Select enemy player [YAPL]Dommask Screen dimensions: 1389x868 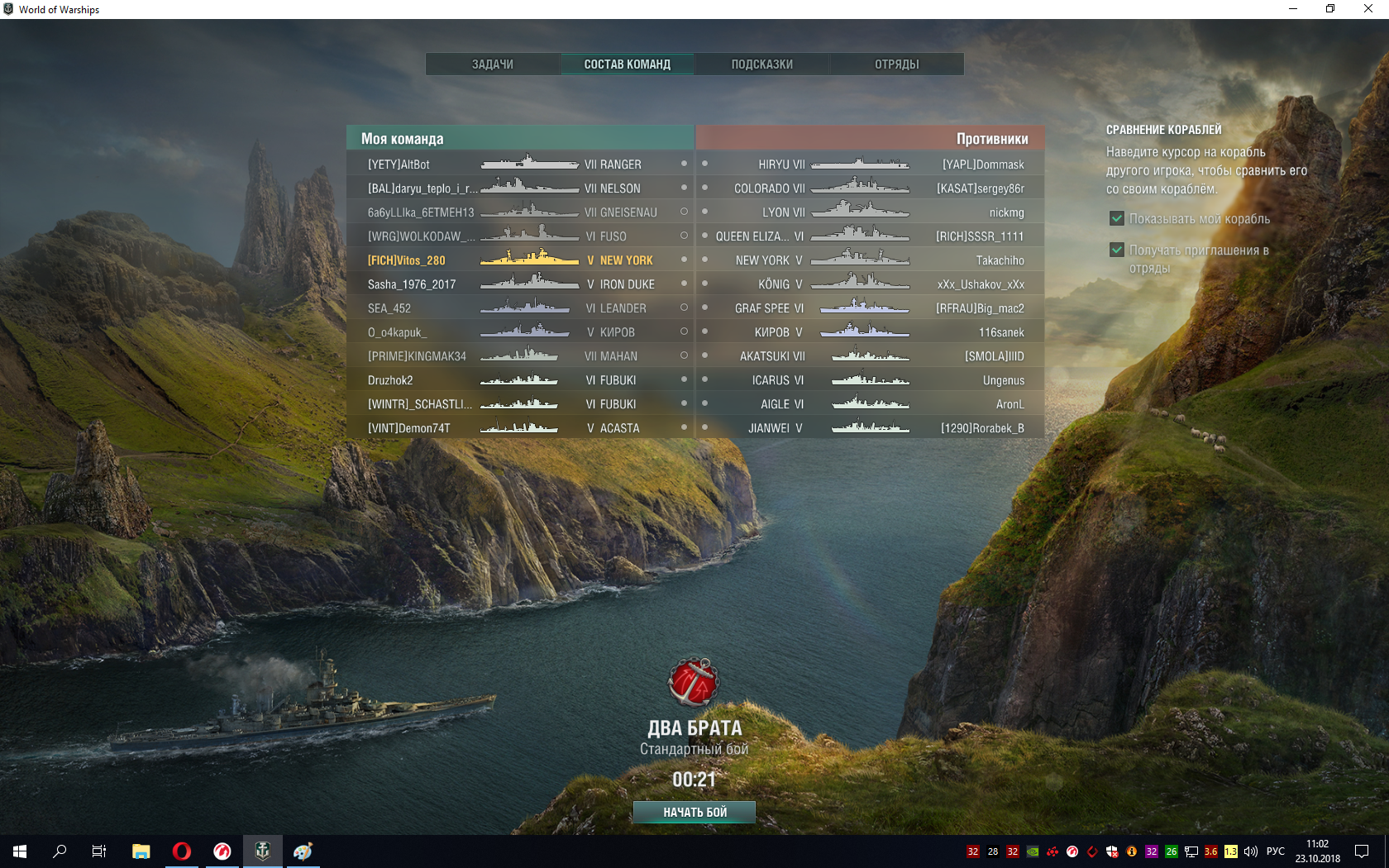(983, 165)
